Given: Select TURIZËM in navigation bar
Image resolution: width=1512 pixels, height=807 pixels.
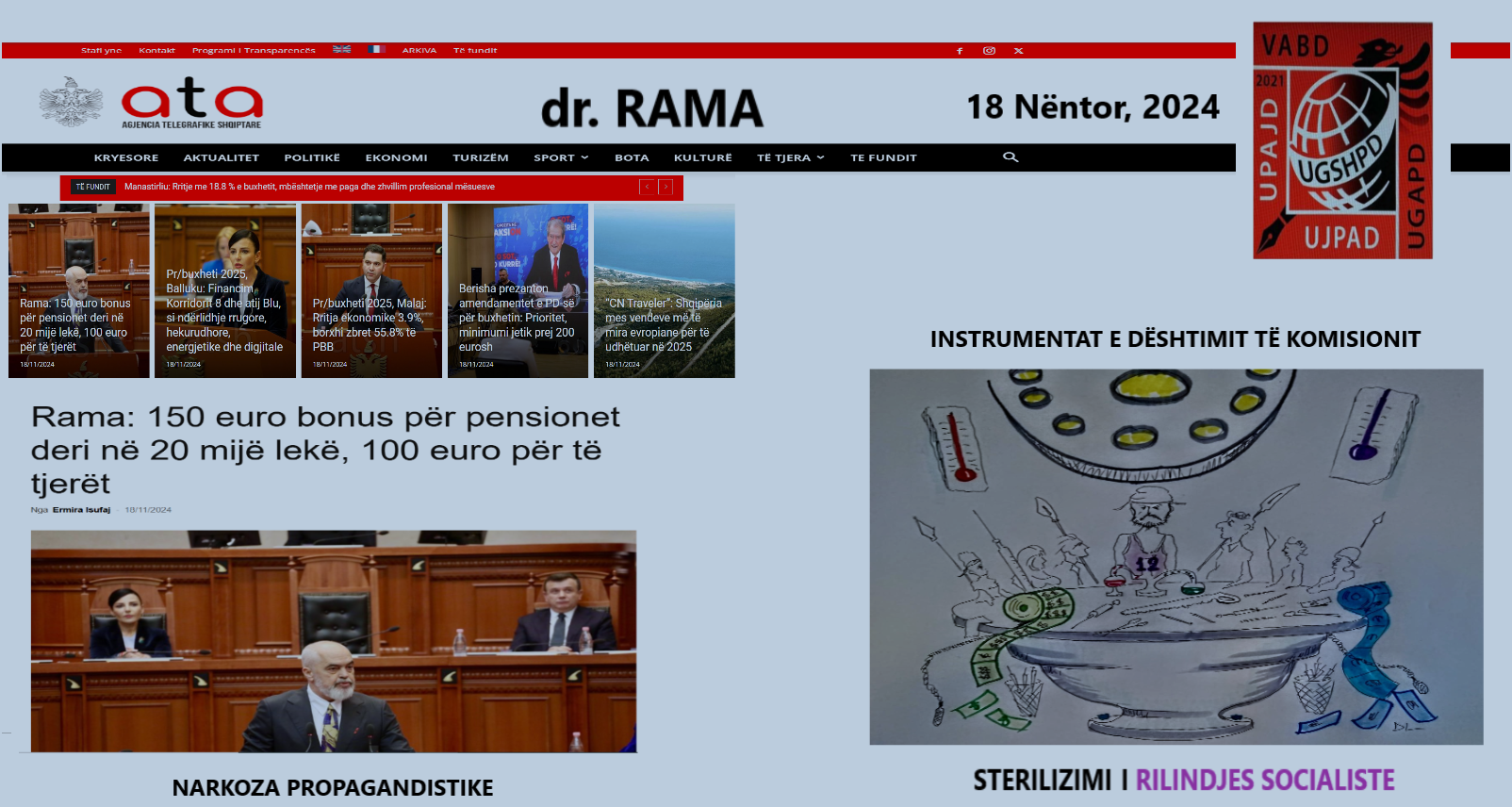Looking at the screenshot, I should [x=480, y=158].
